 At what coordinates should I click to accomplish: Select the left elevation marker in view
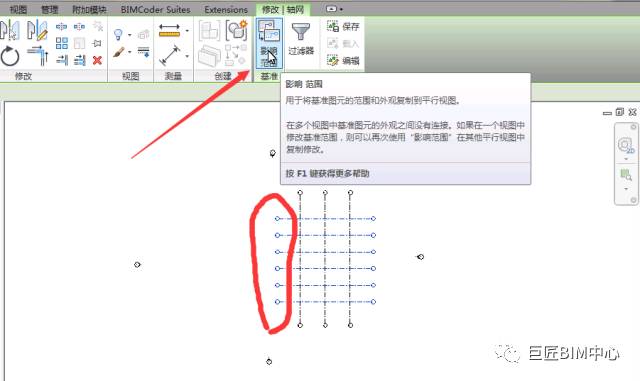[x=137, y=265]
